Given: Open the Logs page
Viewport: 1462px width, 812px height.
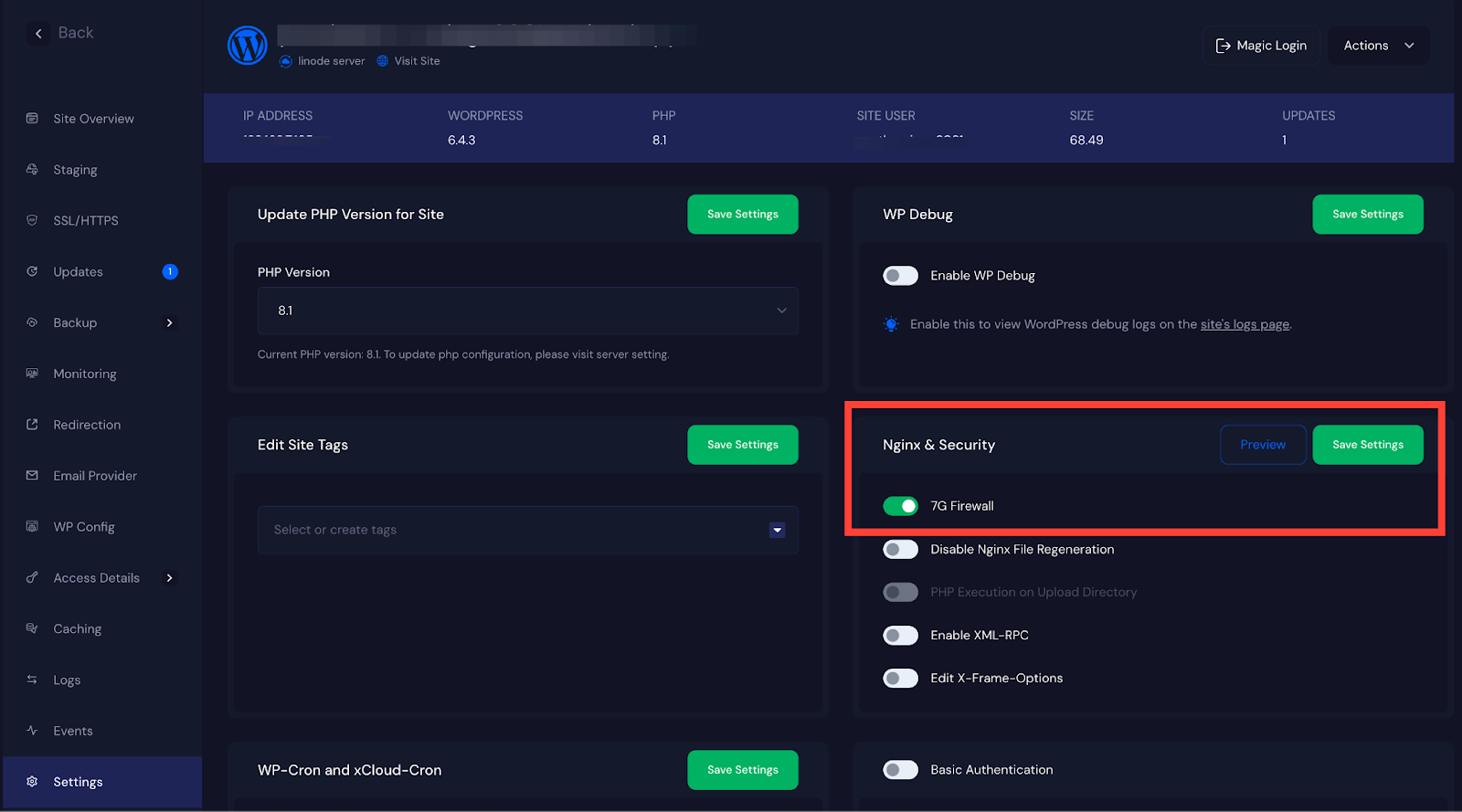Looking at the screenshot, I should pos(67,680).
